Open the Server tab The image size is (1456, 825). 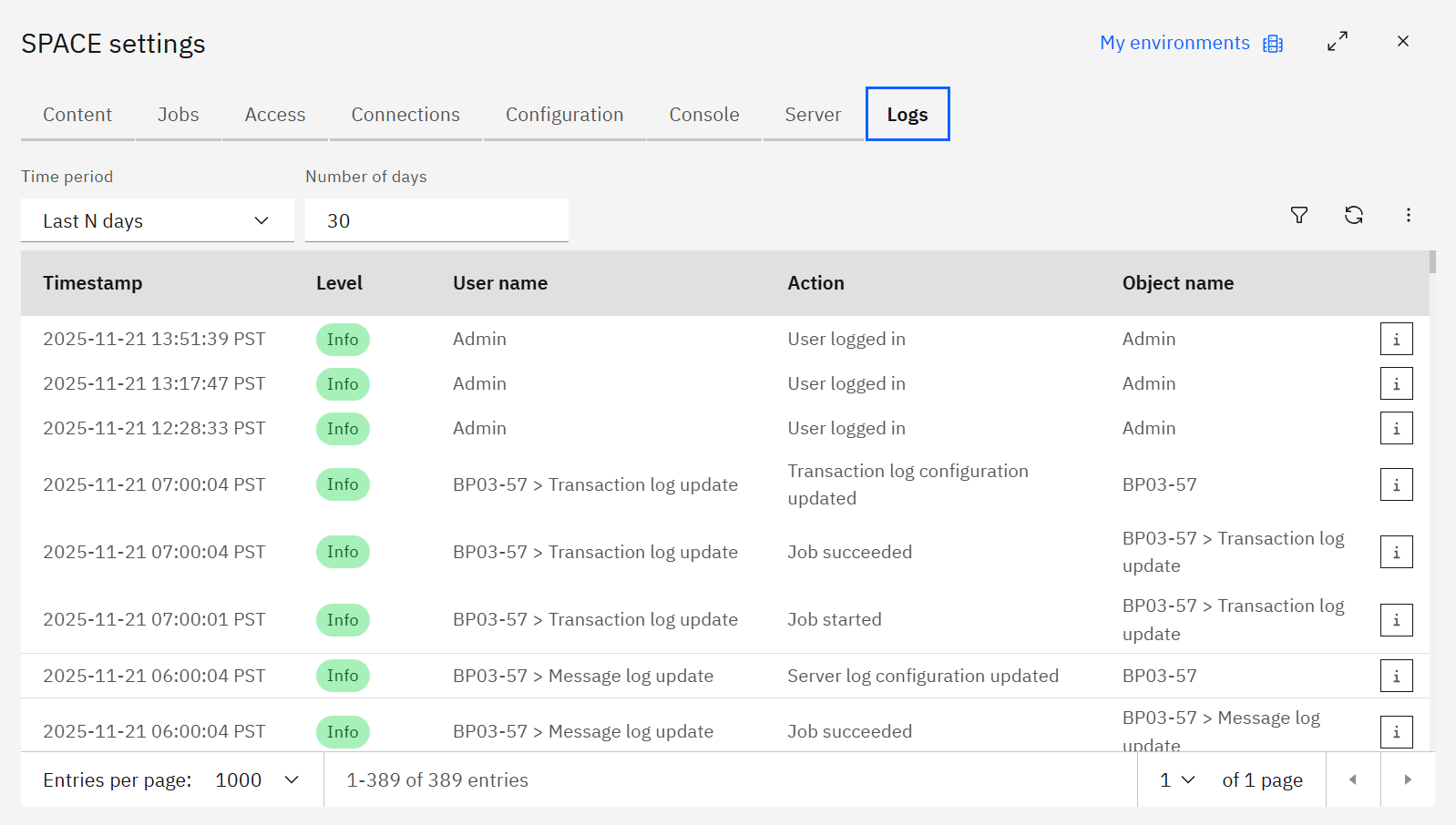(813, 115)
